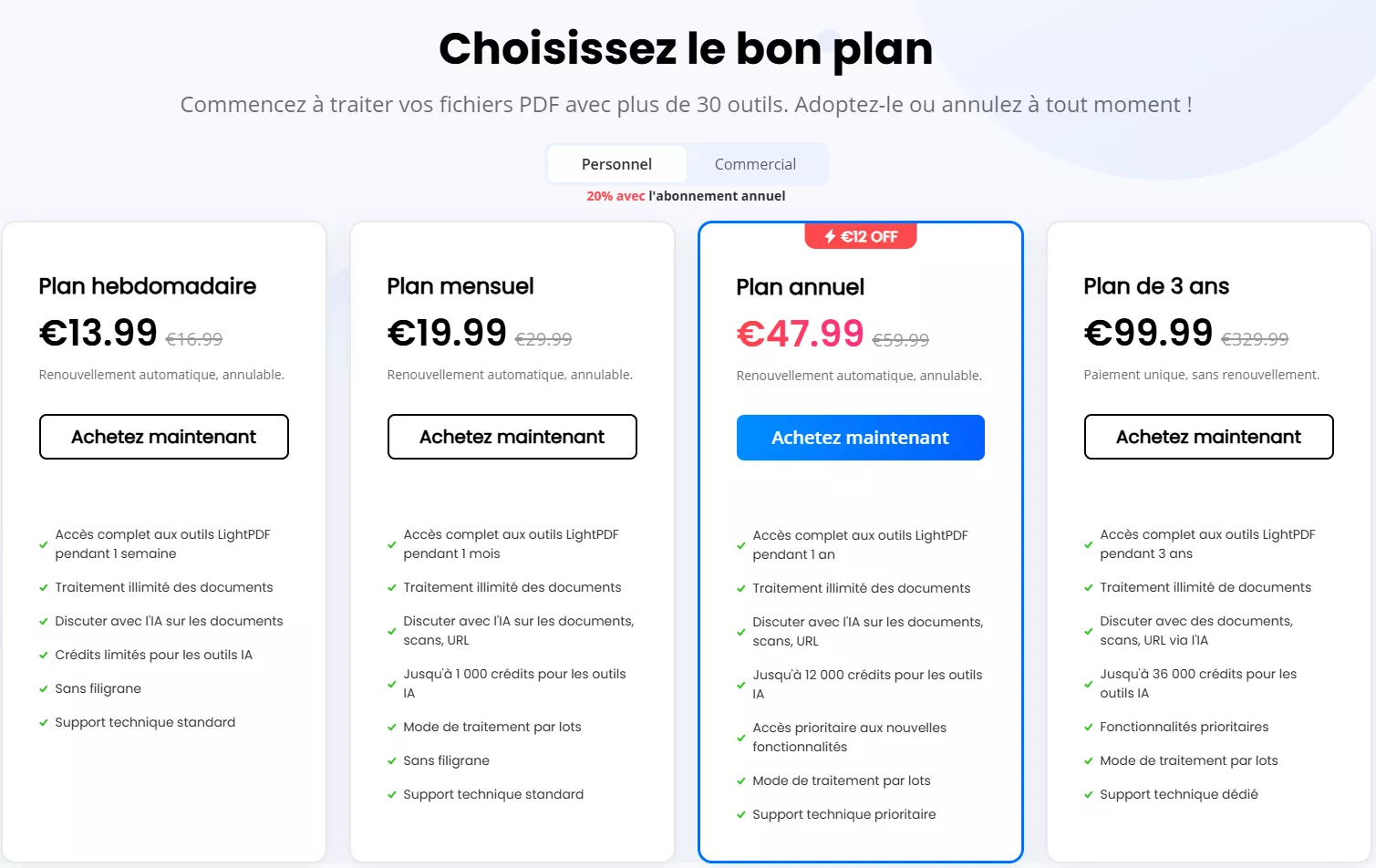This screenshot has height=868, width=1376.
Task: Buy the weekly Plan hebdomadaire now
Action: (x=164, y=437)
